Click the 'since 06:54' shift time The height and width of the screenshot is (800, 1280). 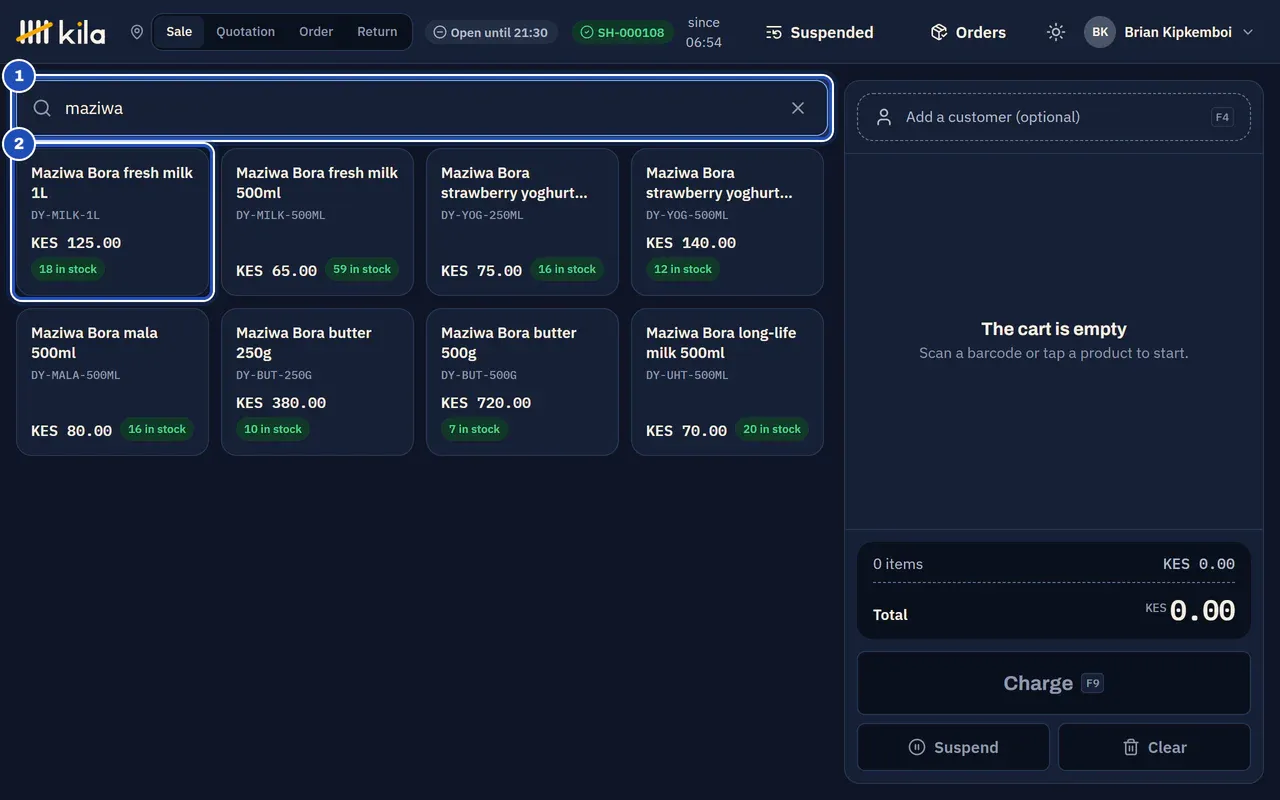704,32
